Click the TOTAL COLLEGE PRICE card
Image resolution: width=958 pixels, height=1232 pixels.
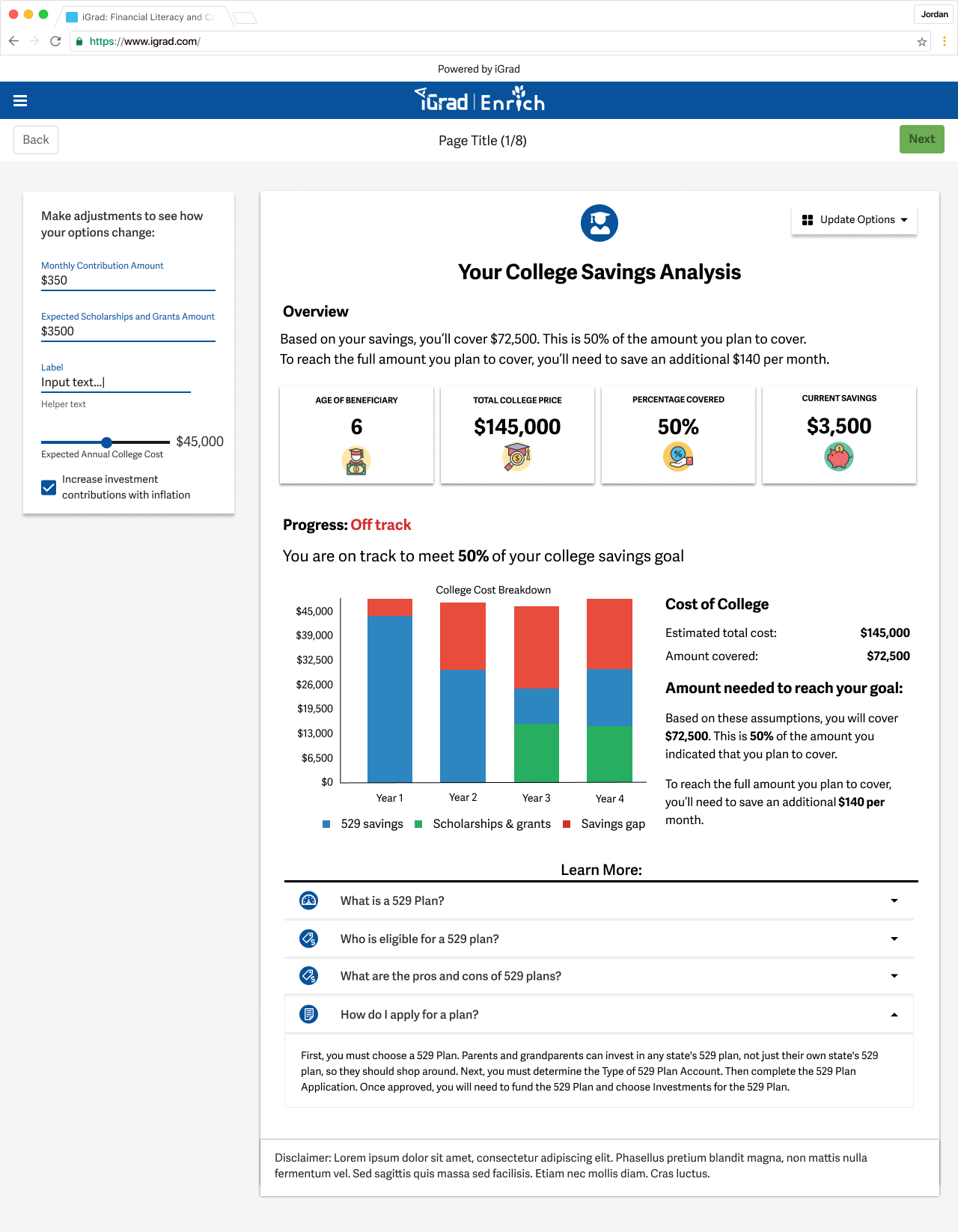(517, 435)
